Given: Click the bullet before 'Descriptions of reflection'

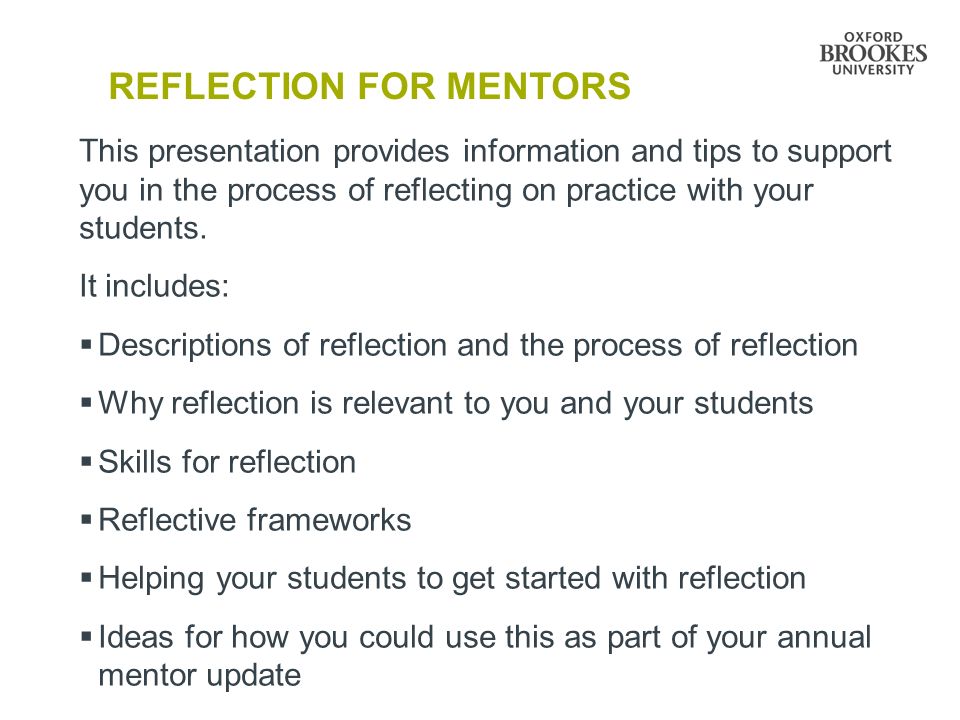Looking at the screenshot, I should [x=86, y=344].
